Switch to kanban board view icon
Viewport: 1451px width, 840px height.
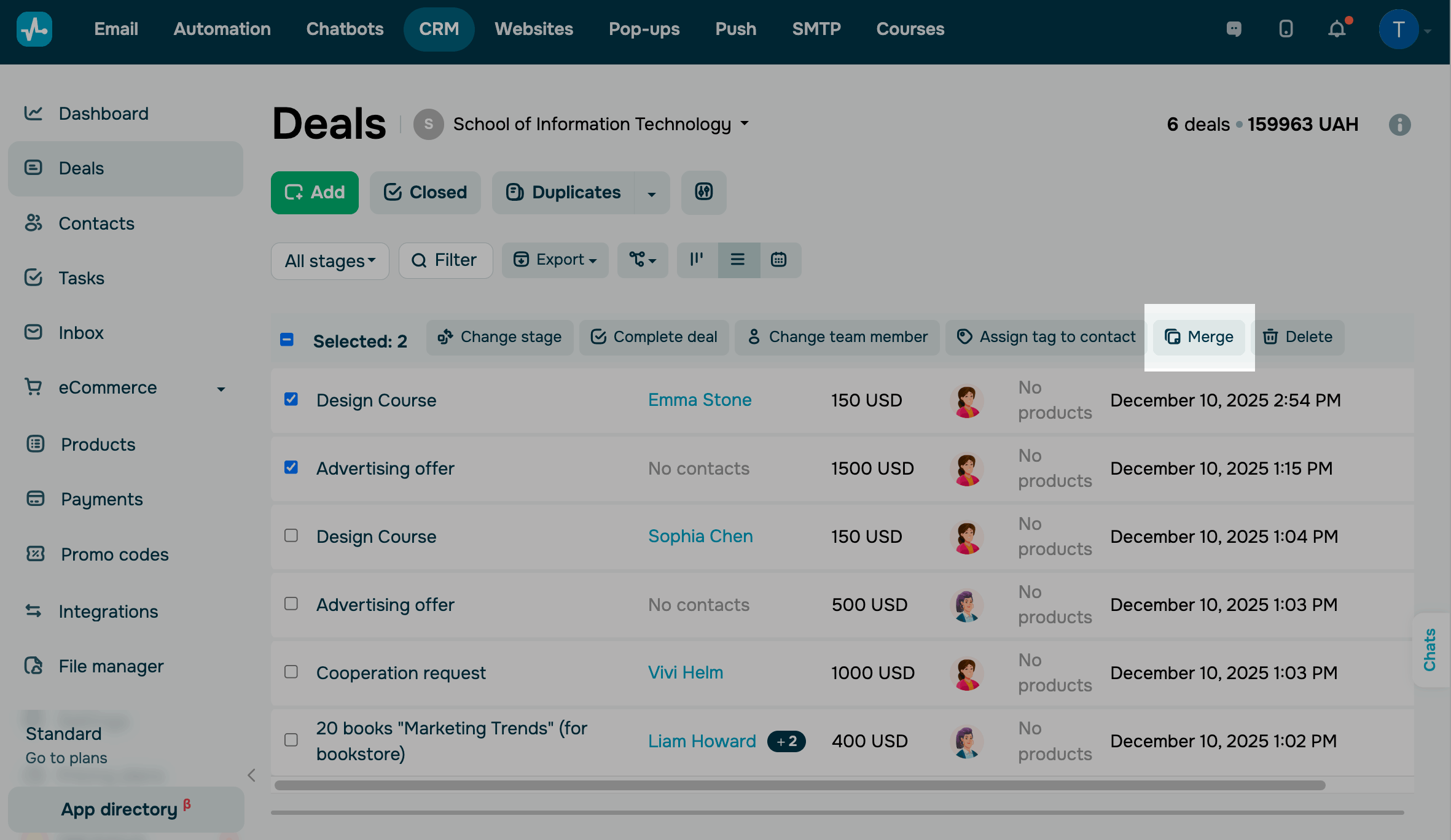pyautogui.click(x=697, y=260)
